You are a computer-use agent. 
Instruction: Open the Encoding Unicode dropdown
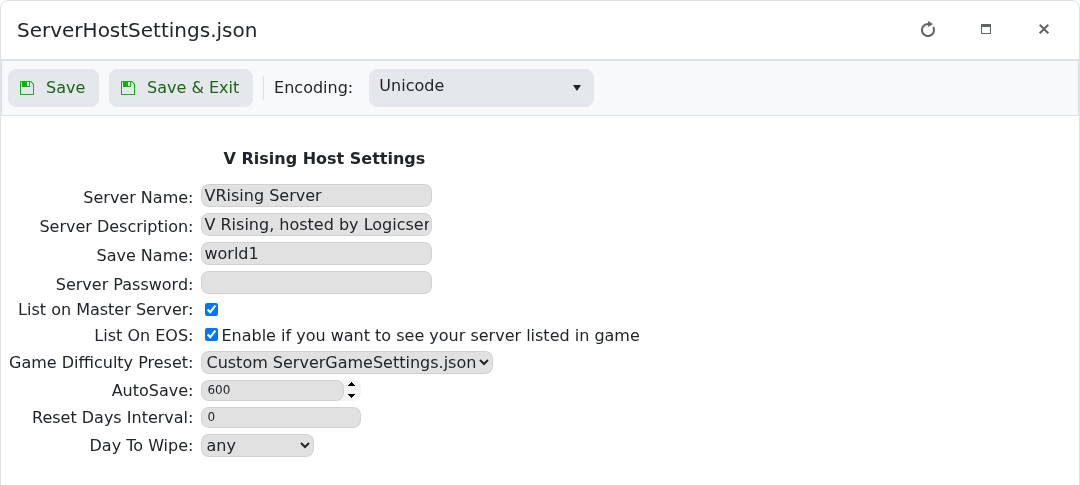(x=481, y=87)
